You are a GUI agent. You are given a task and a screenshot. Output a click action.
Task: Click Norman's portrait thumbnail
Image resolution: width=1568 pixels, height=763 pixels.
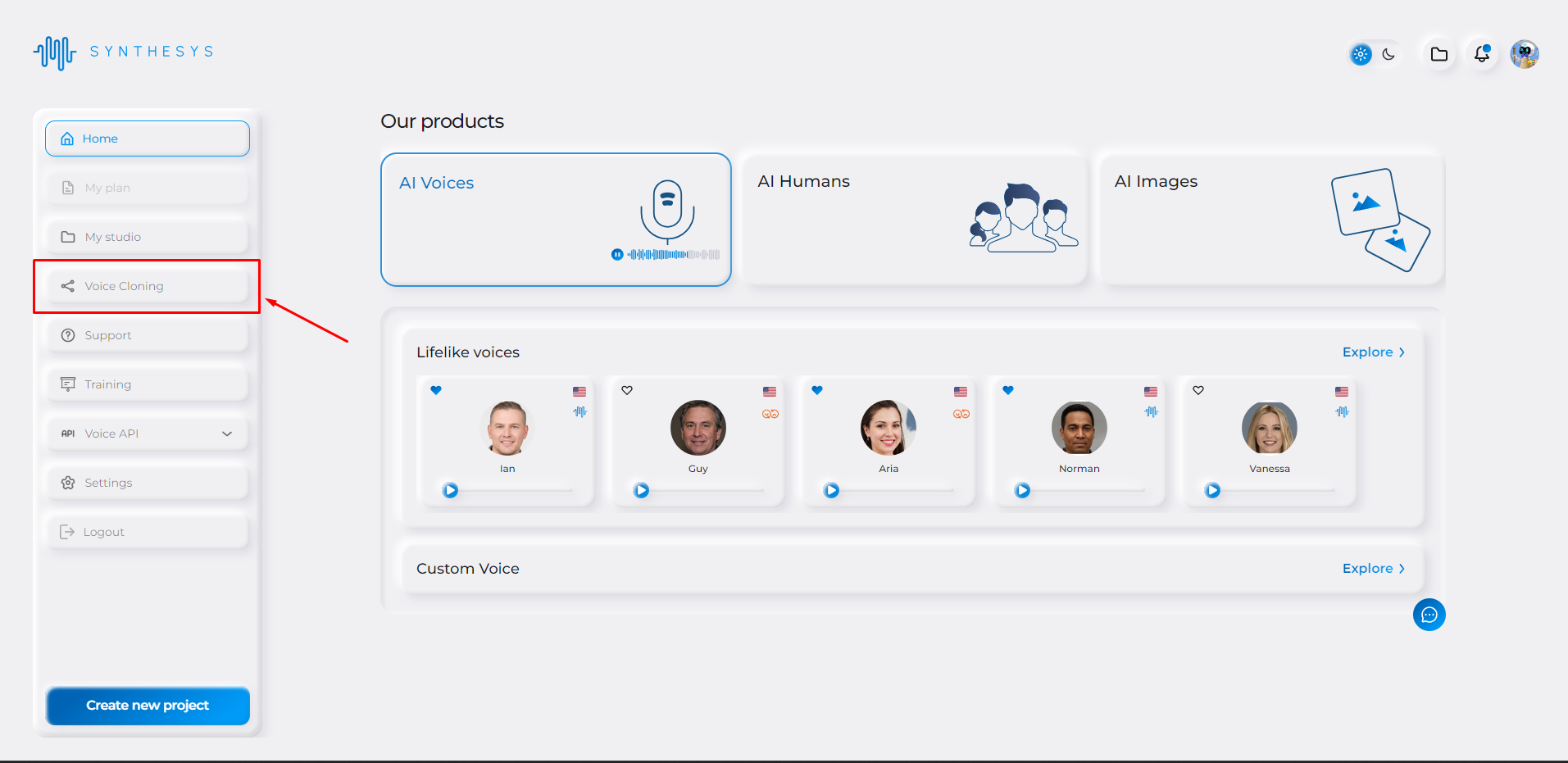pyautogui.click(x=1079, y=428)
